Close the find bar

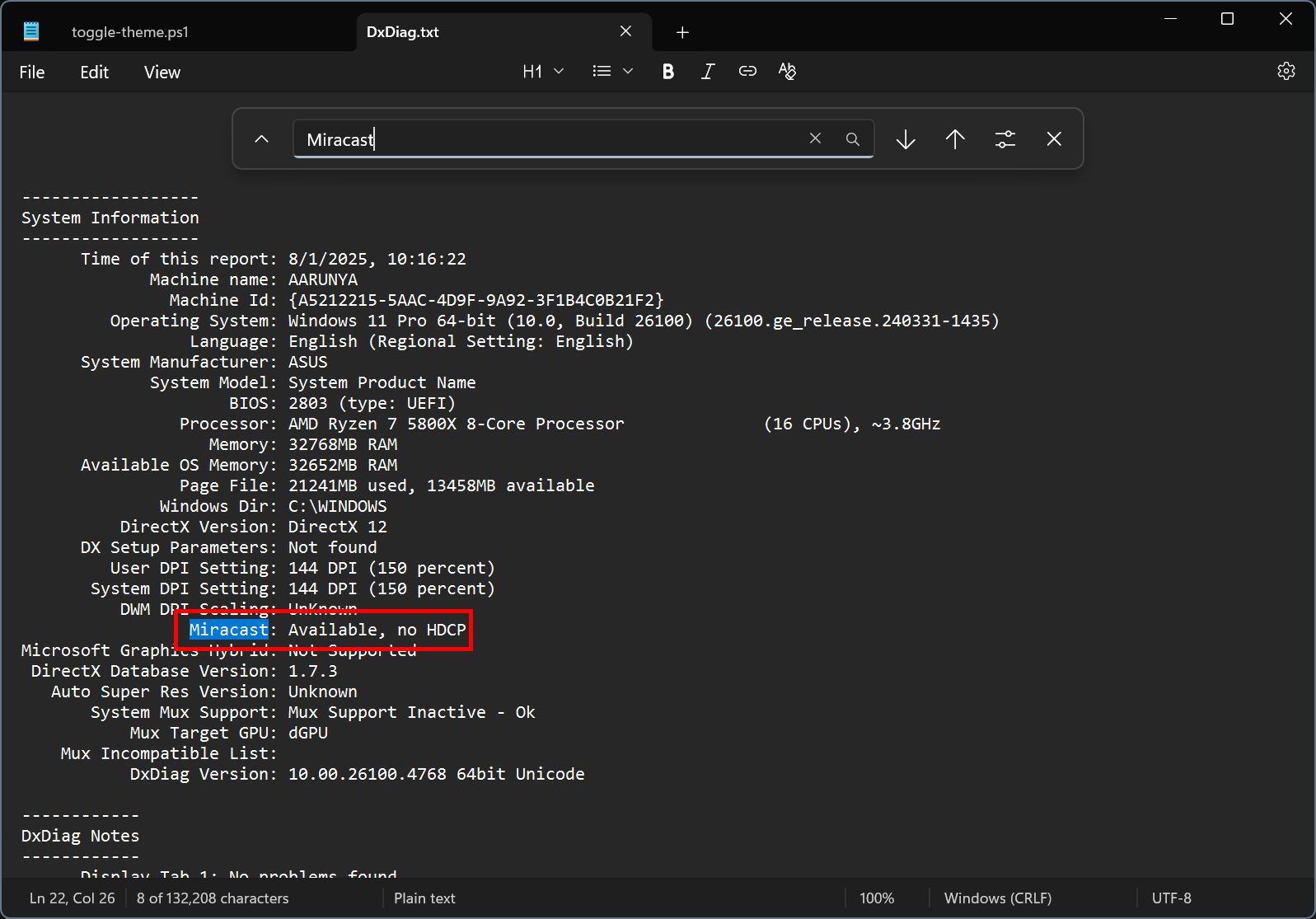(1054, 139)
